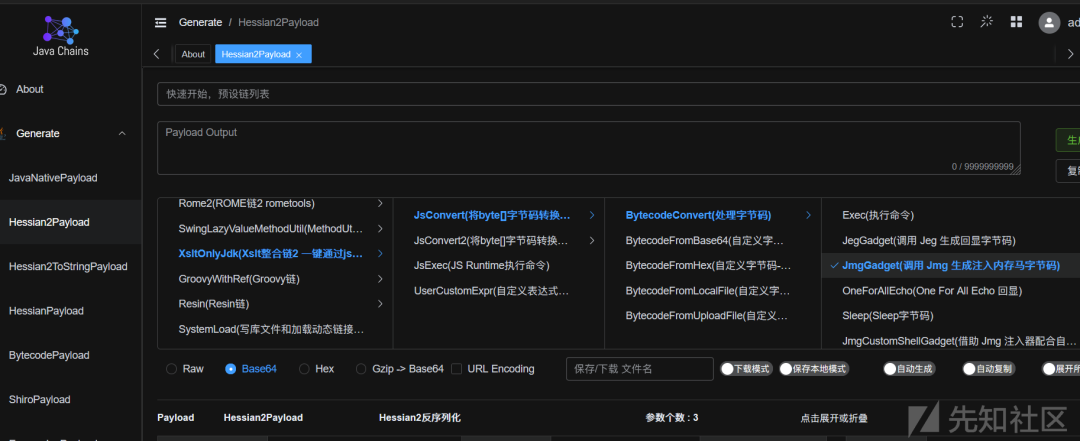
Task: Select the checked JmgGadget option
Action: pos(951,265)
